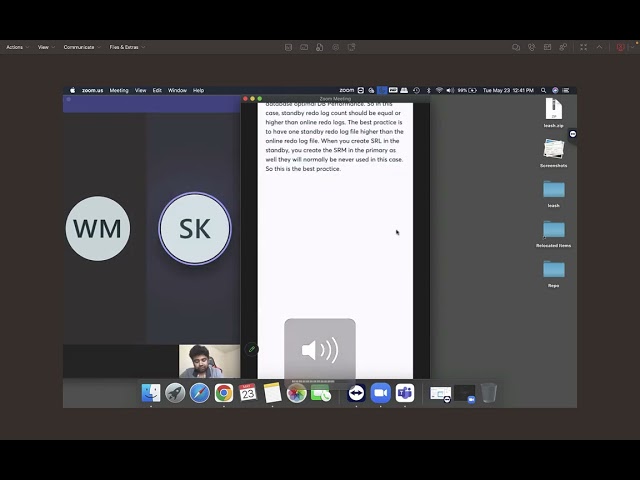Image resolution: width=640 pixels, height=480 pixels.
Task: Click the 99% battery indicator
Action: coord(467,90)
